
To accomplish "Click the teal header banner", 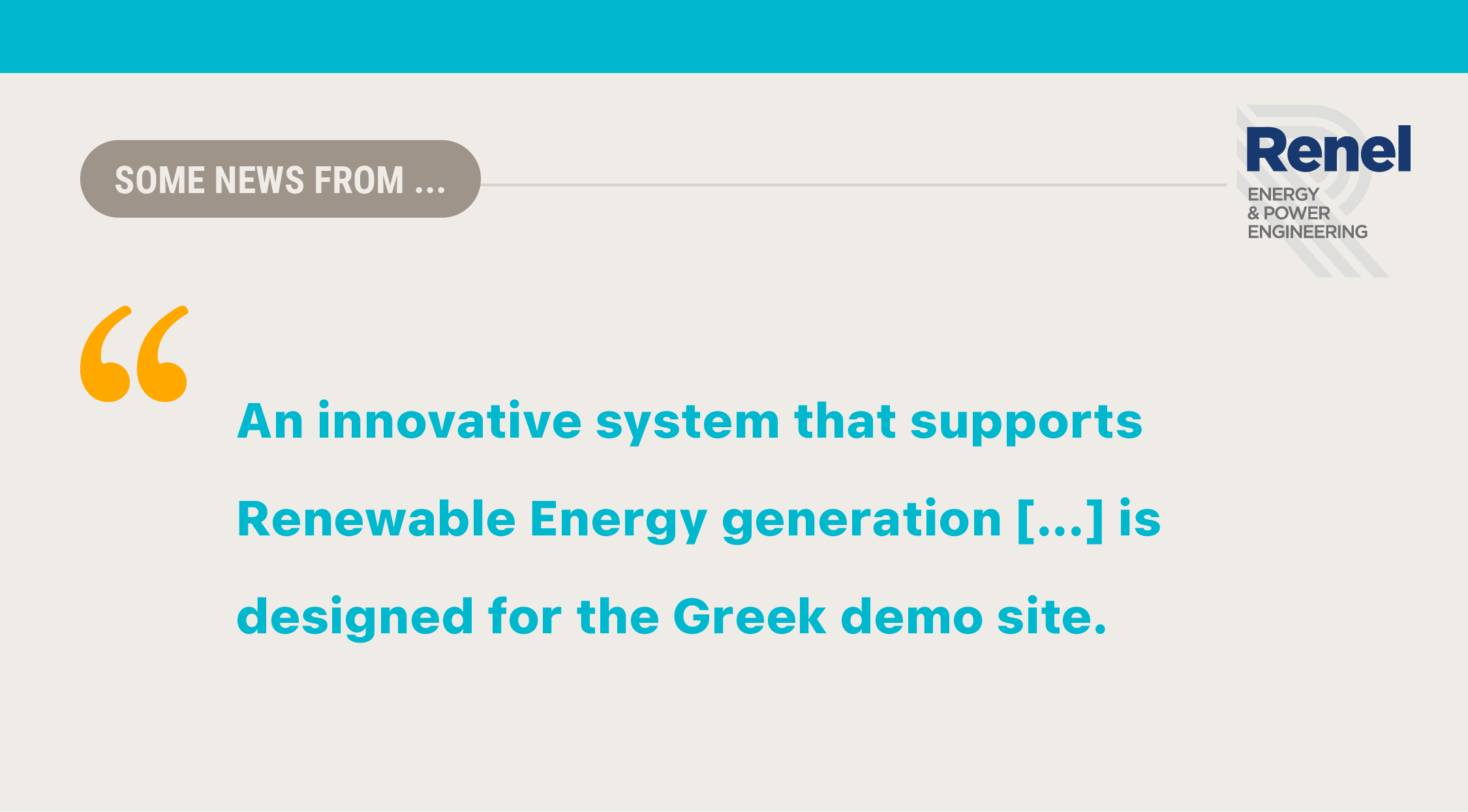I will [734, 37].
